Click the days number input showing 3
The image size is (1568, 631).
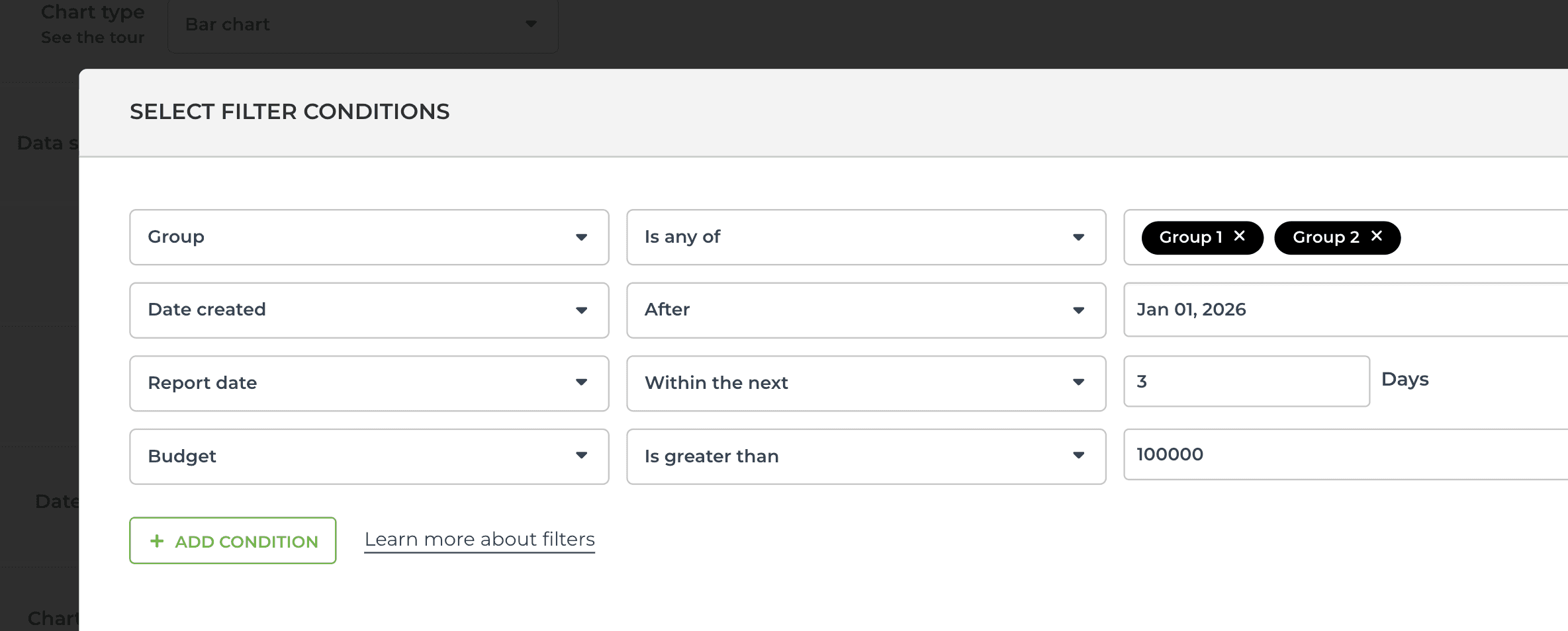point(1246,382)
